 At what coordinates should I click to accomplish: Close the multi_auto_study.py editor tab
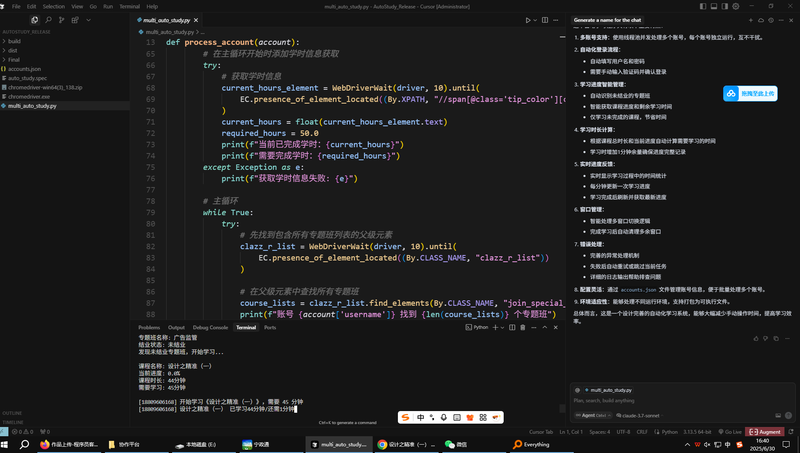coord(196,20)
